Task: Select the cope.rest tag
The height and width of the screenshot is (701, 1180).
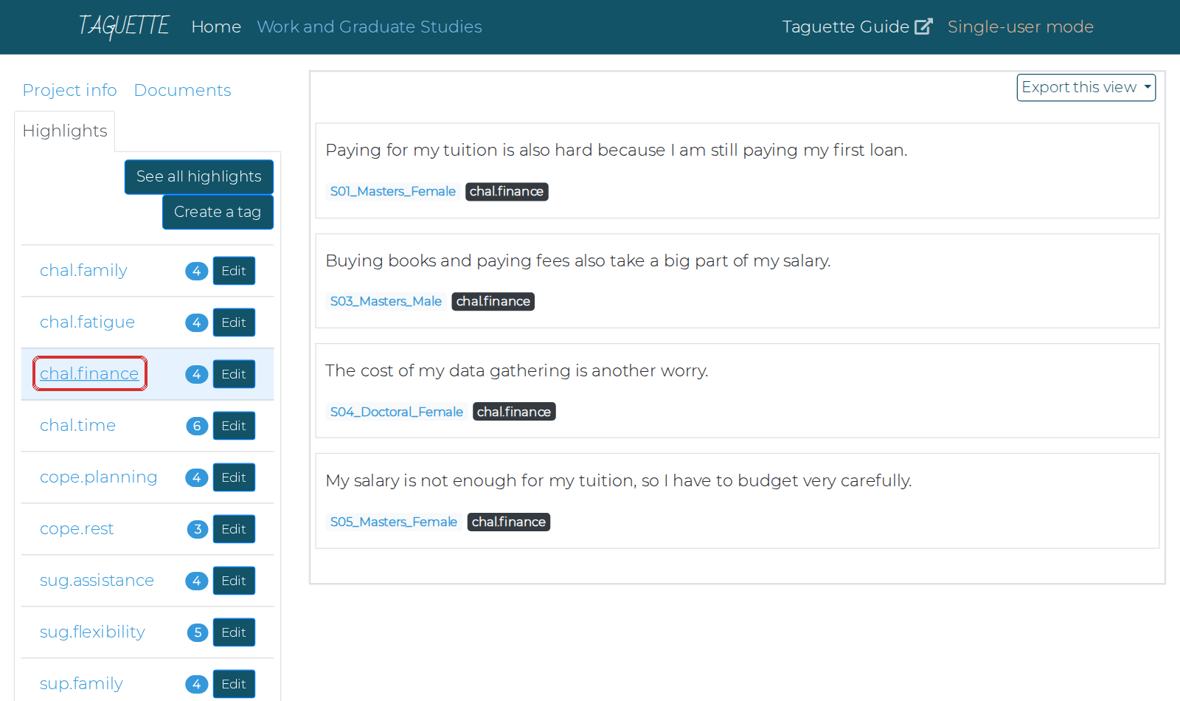Action: 77,529
